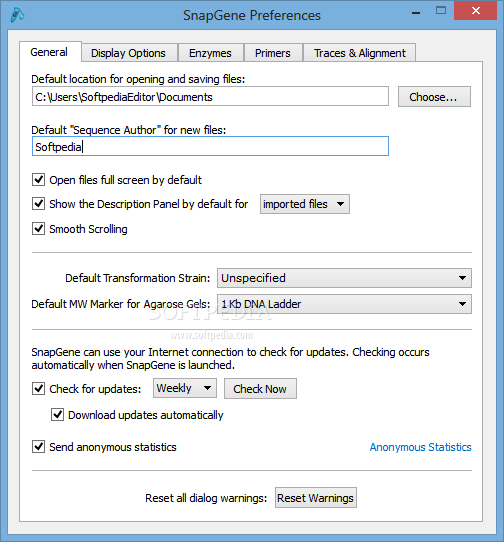This screenshot has height=542, width=504.
Task: Click the 'Default Transformation Strain:' label
Action: coord(138,278)
